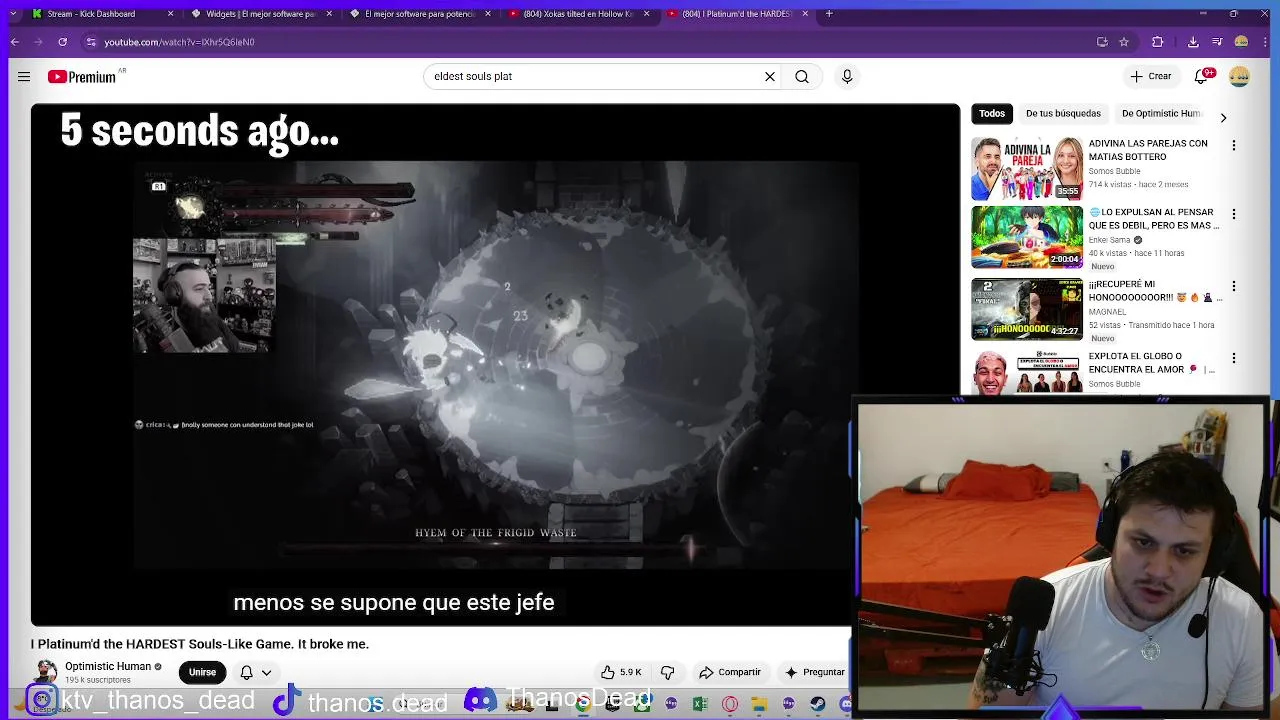Like the video with 5.9 K likes

[x=621, y=672]
